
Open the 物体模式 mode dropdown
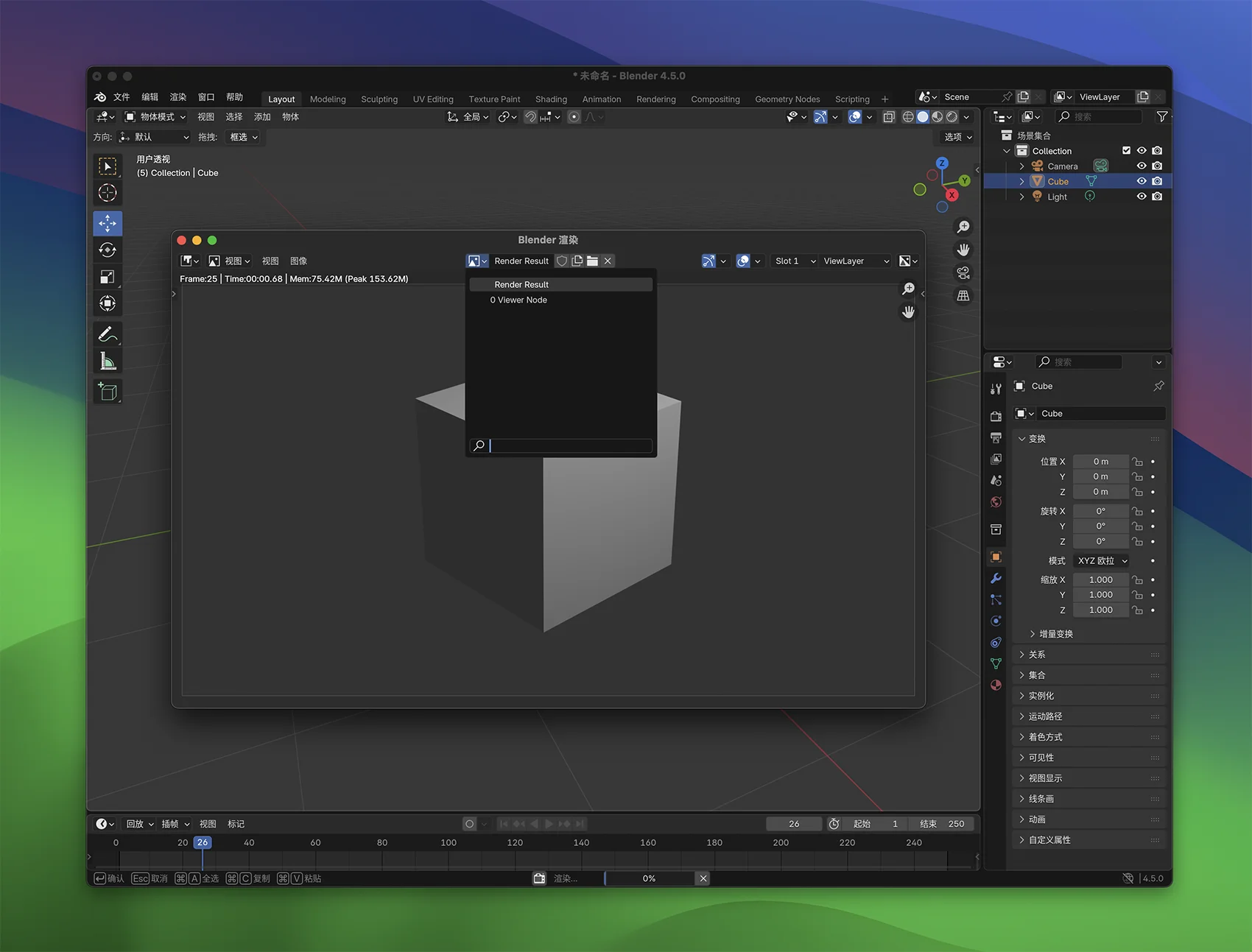pos(155,117)
